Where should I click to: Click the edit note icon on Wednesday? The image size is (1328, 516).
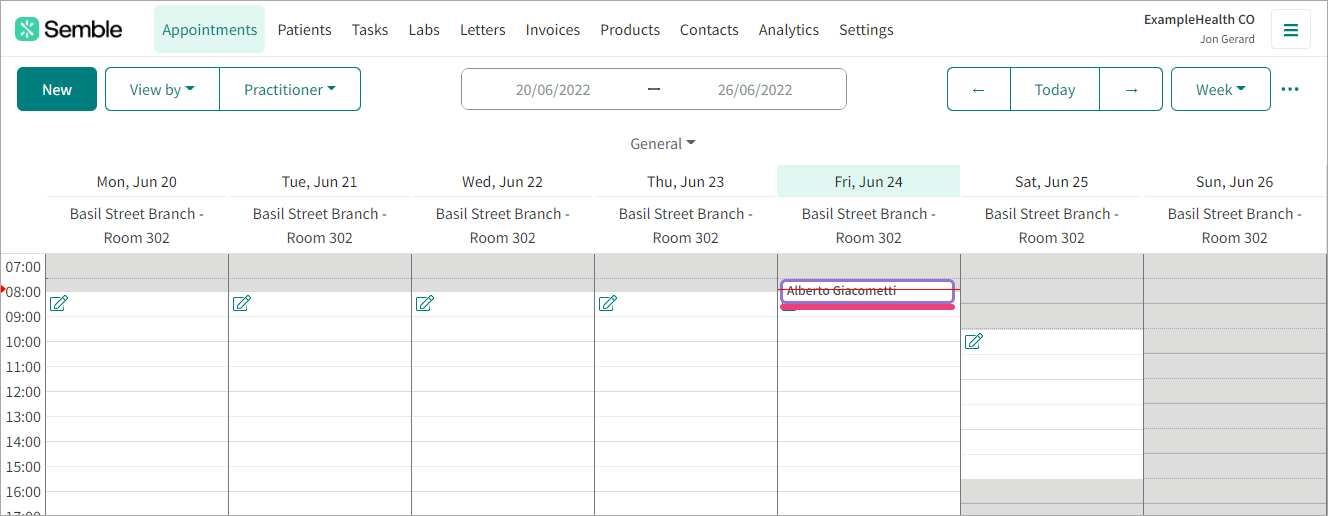[x=425, y=303]
